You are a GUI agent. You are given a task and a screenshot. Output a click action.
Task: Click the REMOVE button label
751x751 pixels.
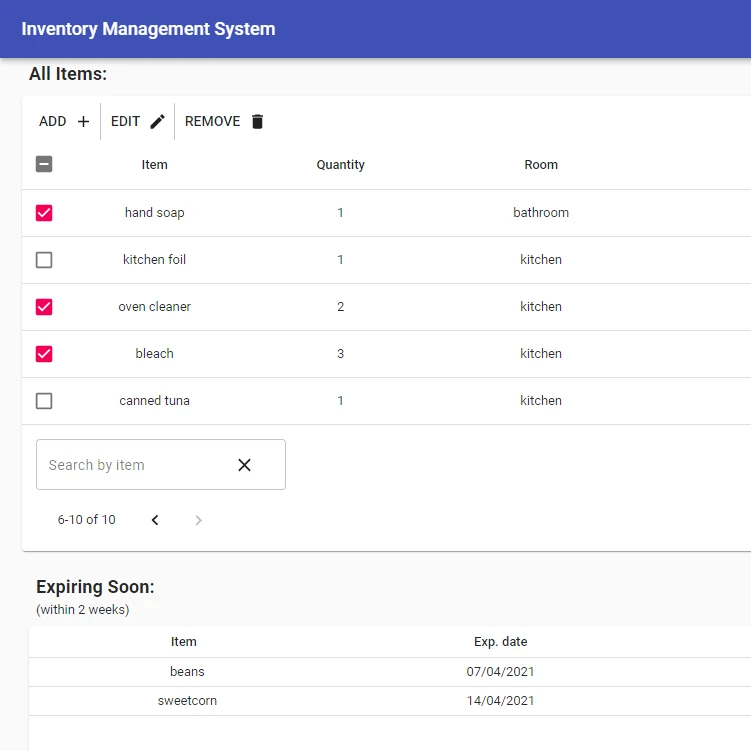213,122
